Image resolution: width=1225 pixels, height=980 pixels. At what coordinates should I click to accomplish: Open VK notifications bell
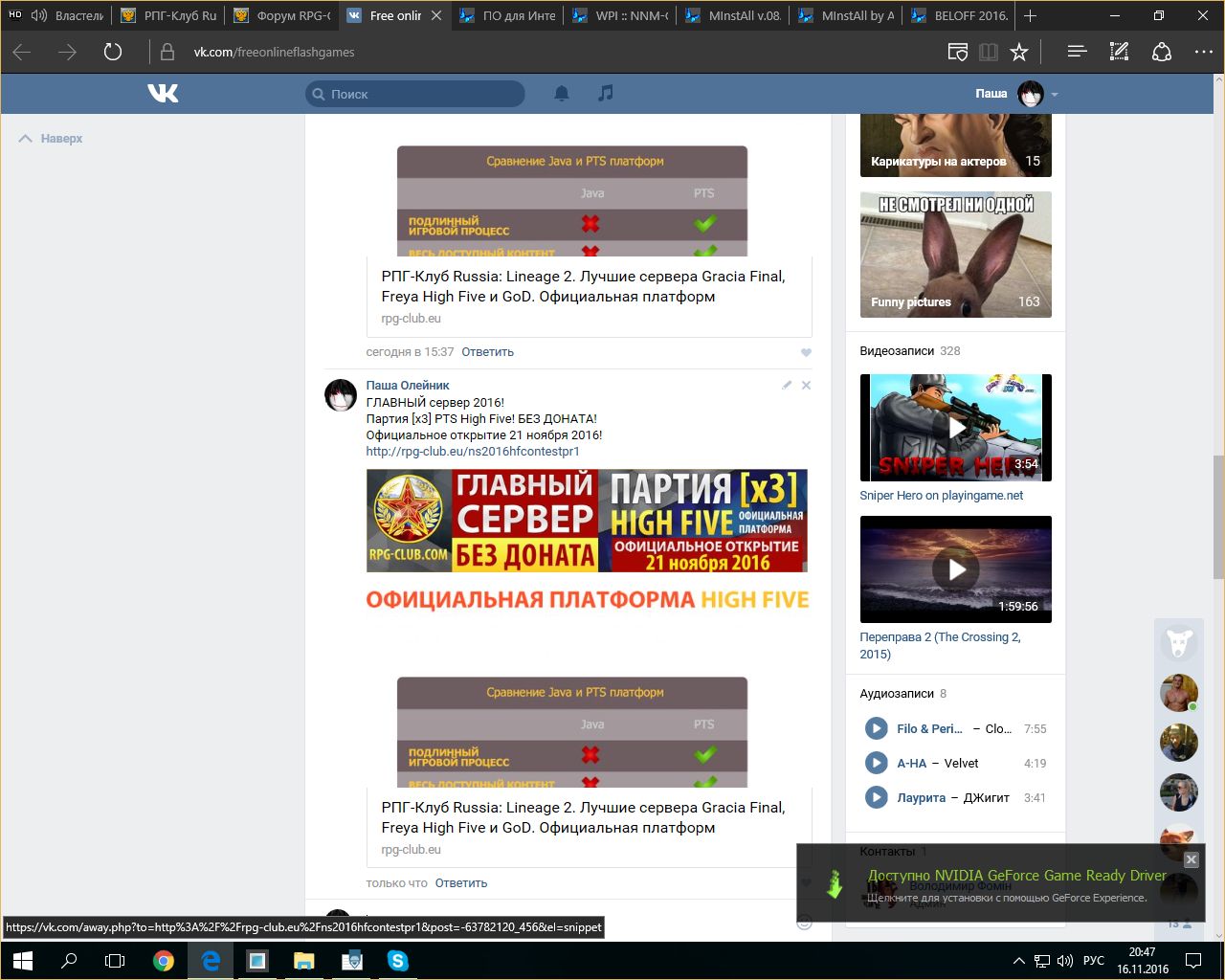(x=562, y=93)
